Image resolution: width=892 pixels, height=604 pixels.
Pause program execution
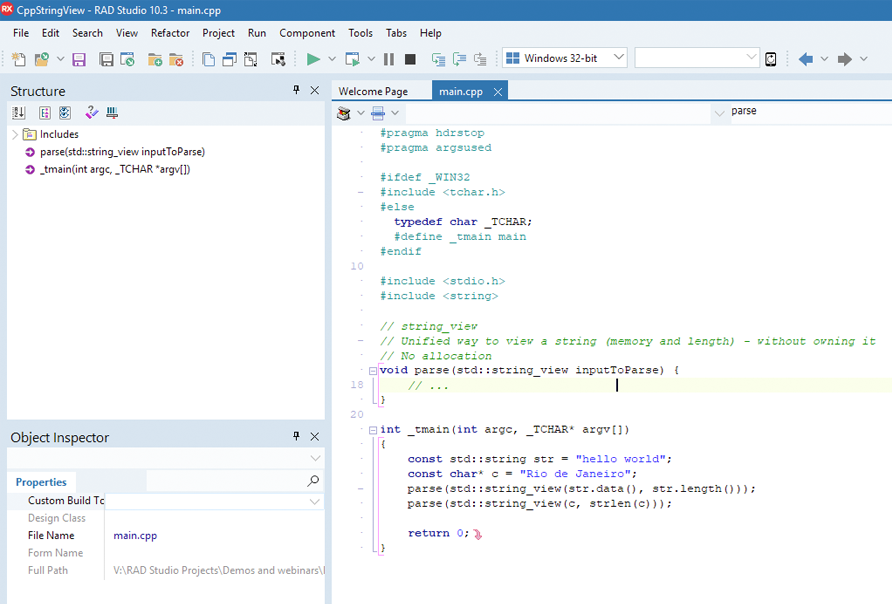[389, 59]
